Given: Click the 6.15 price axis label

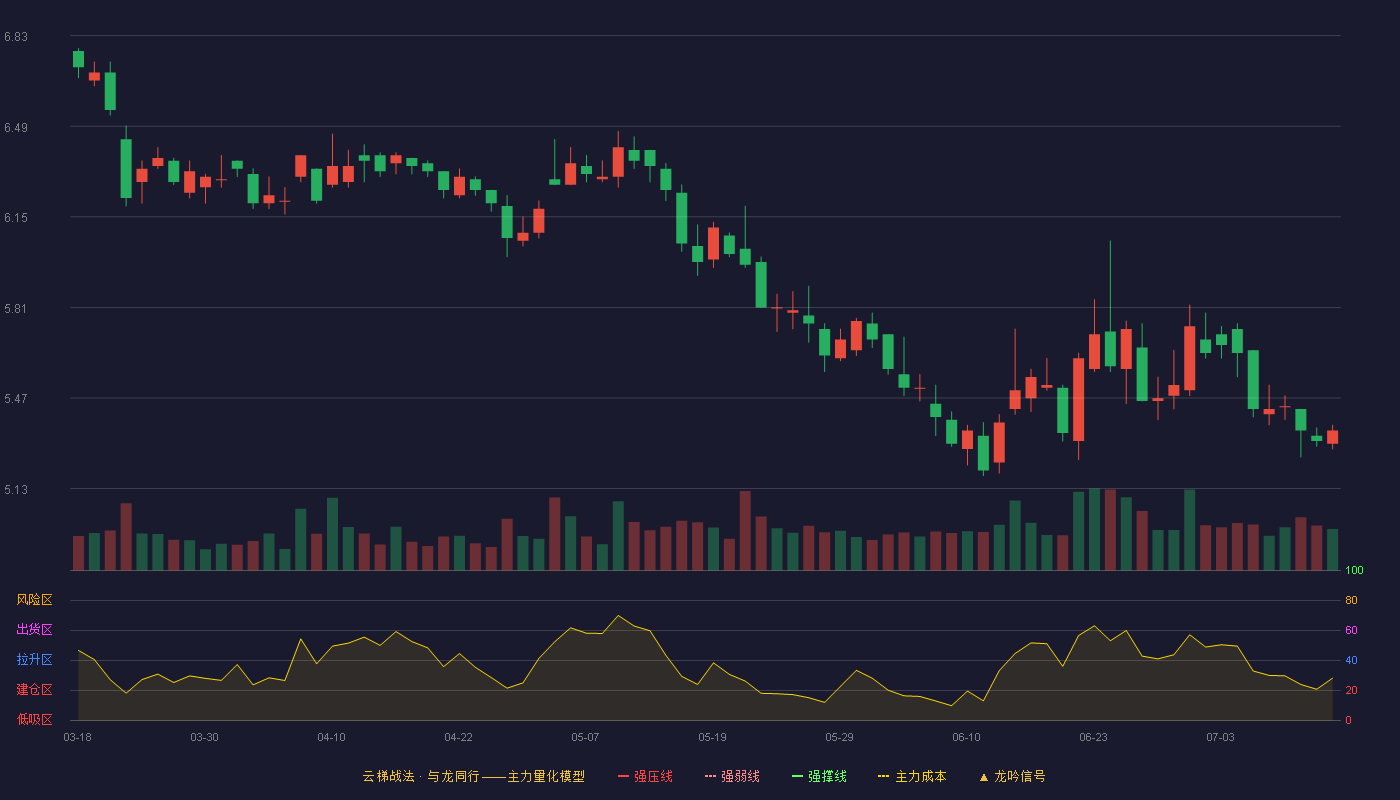Looking at the screenshot, I should point(16,218).
